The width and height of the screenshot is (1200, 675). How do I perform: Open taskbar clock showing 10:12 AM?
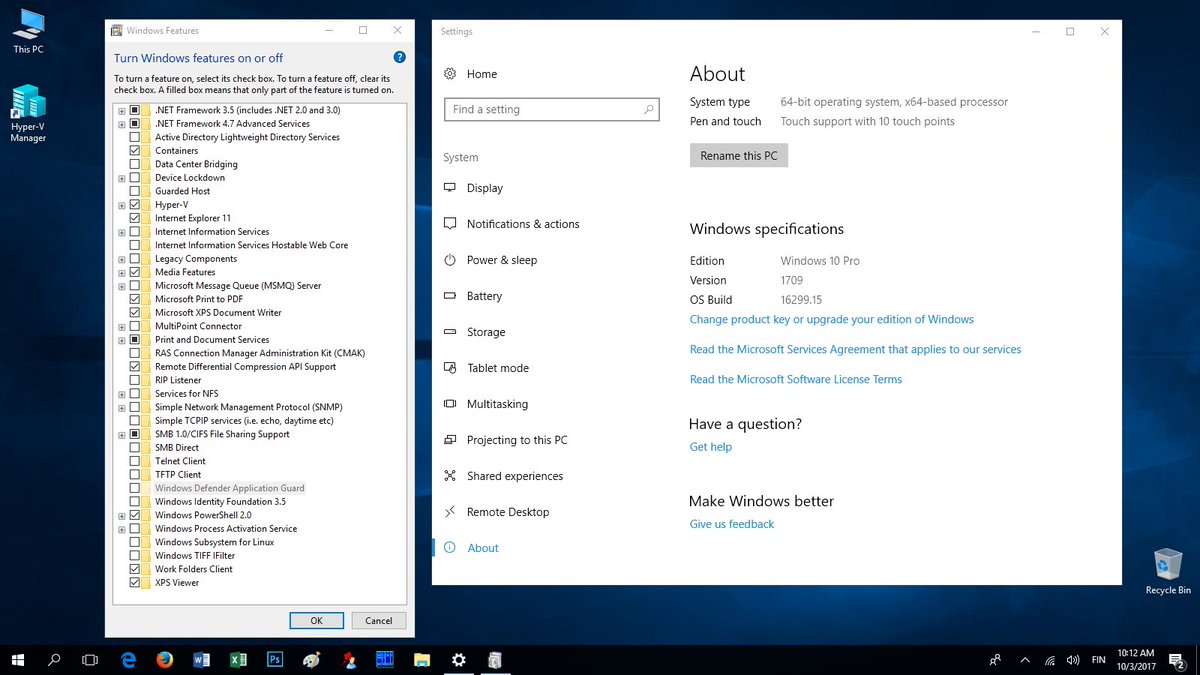(x=1135, y=660)
